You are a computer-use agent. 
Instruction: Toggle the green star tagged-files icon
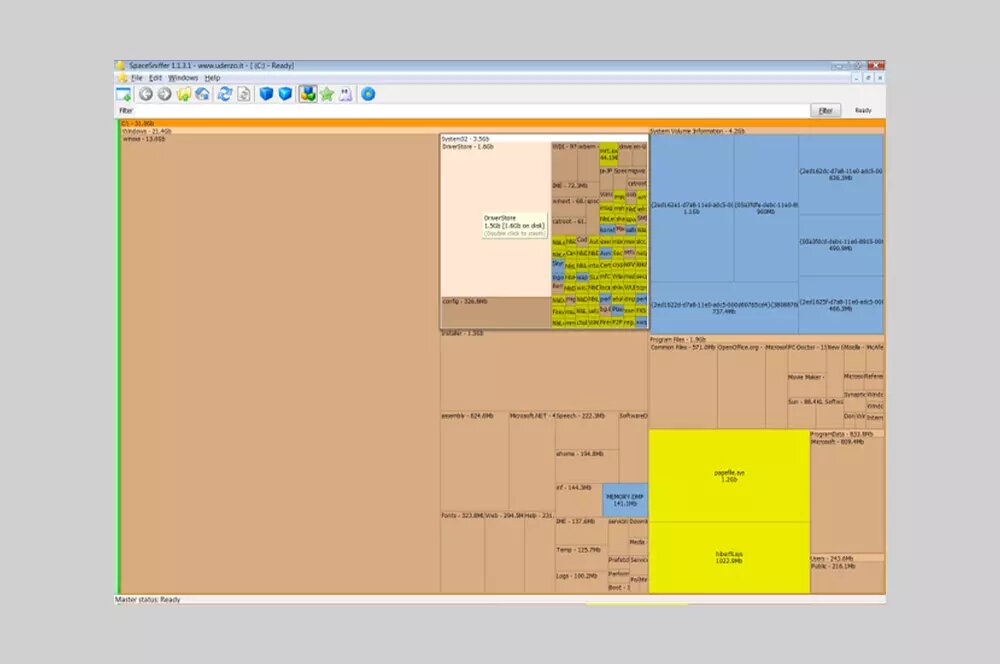tap(327, 94)
